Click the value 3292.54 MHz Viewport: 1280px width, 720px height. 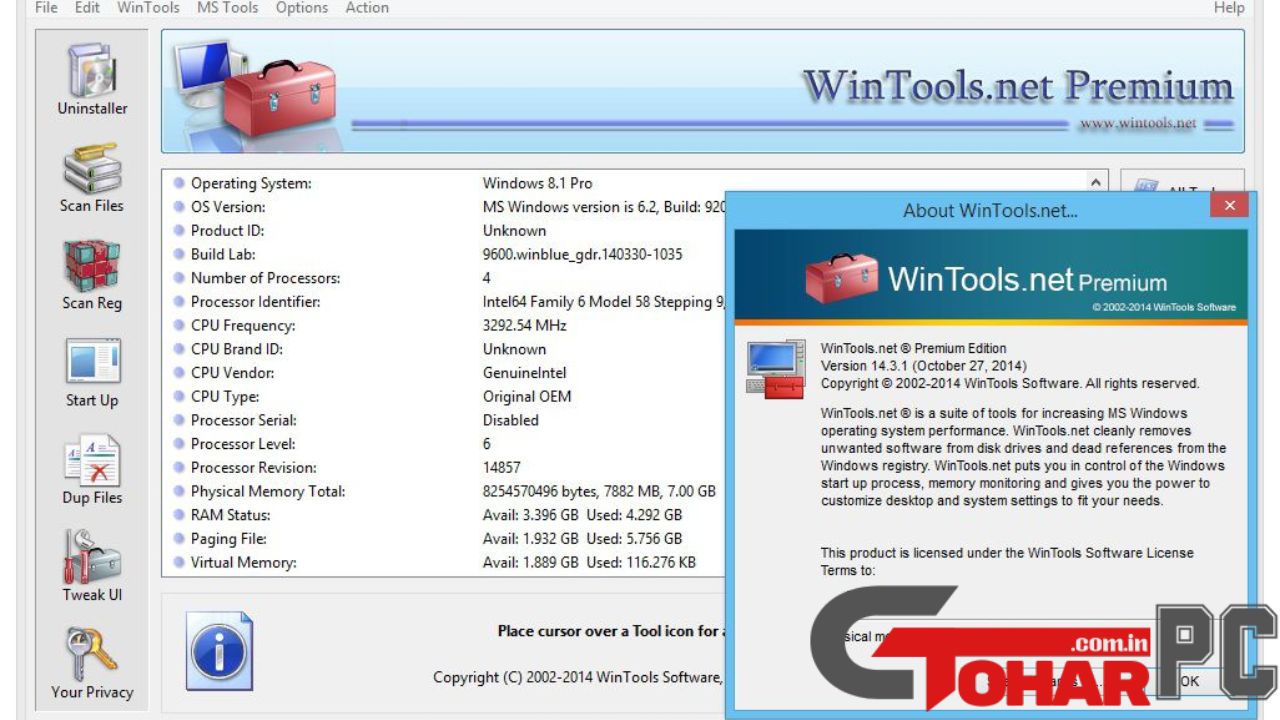point(524,326)
